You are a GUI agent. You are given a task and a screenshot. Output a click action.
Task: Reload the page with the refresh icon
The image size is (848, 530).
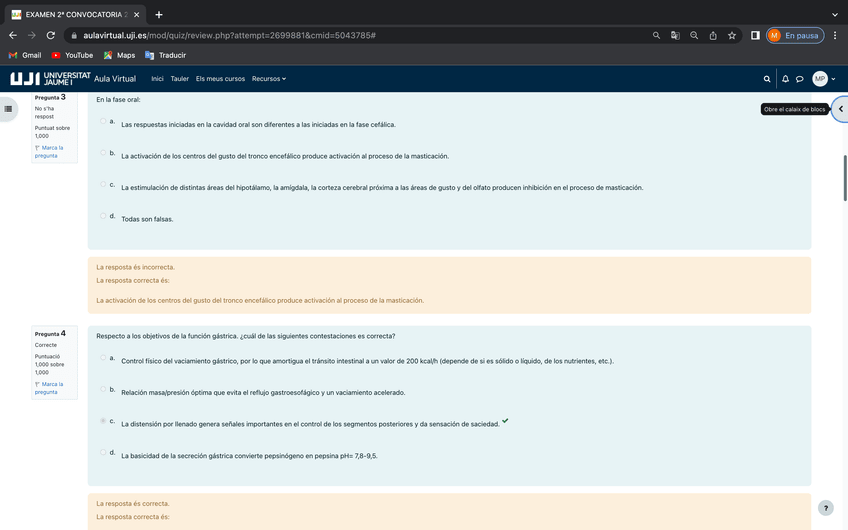51,35
